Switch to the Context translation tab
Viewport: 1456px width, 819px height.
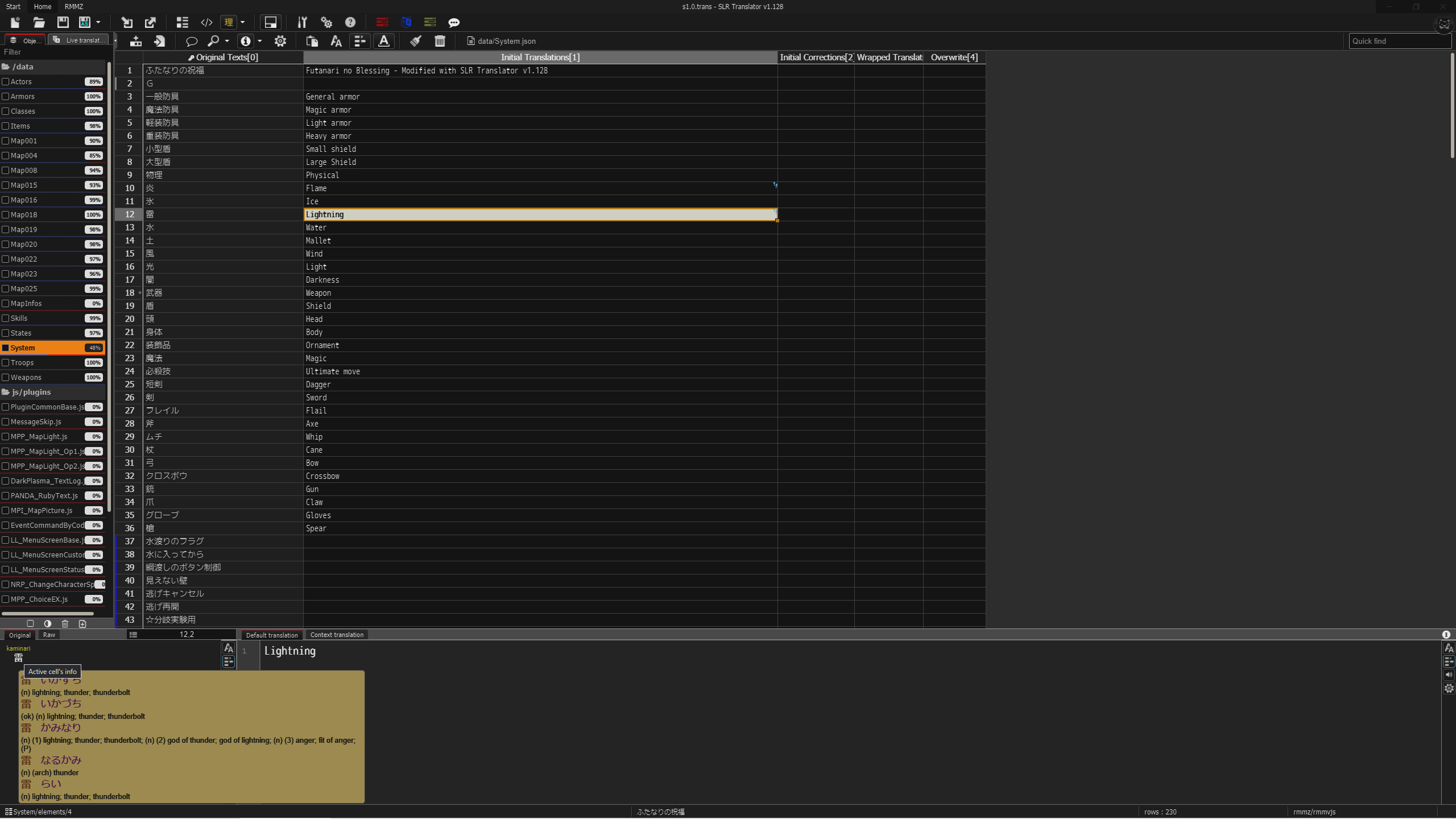(x=337, y=635)
